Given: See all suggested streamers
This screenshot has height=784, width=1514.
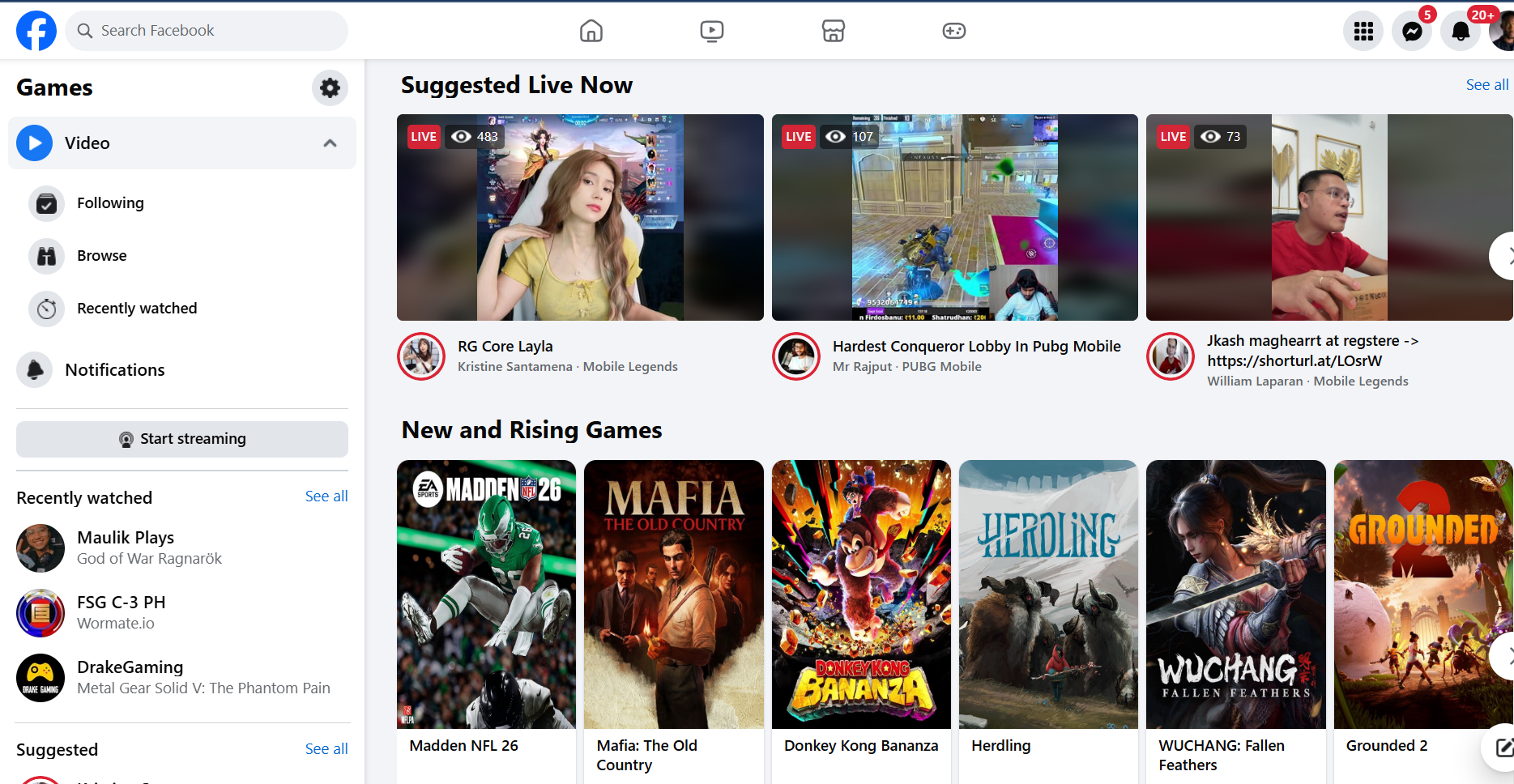Looking at the screenshot, I should [326, 749].
